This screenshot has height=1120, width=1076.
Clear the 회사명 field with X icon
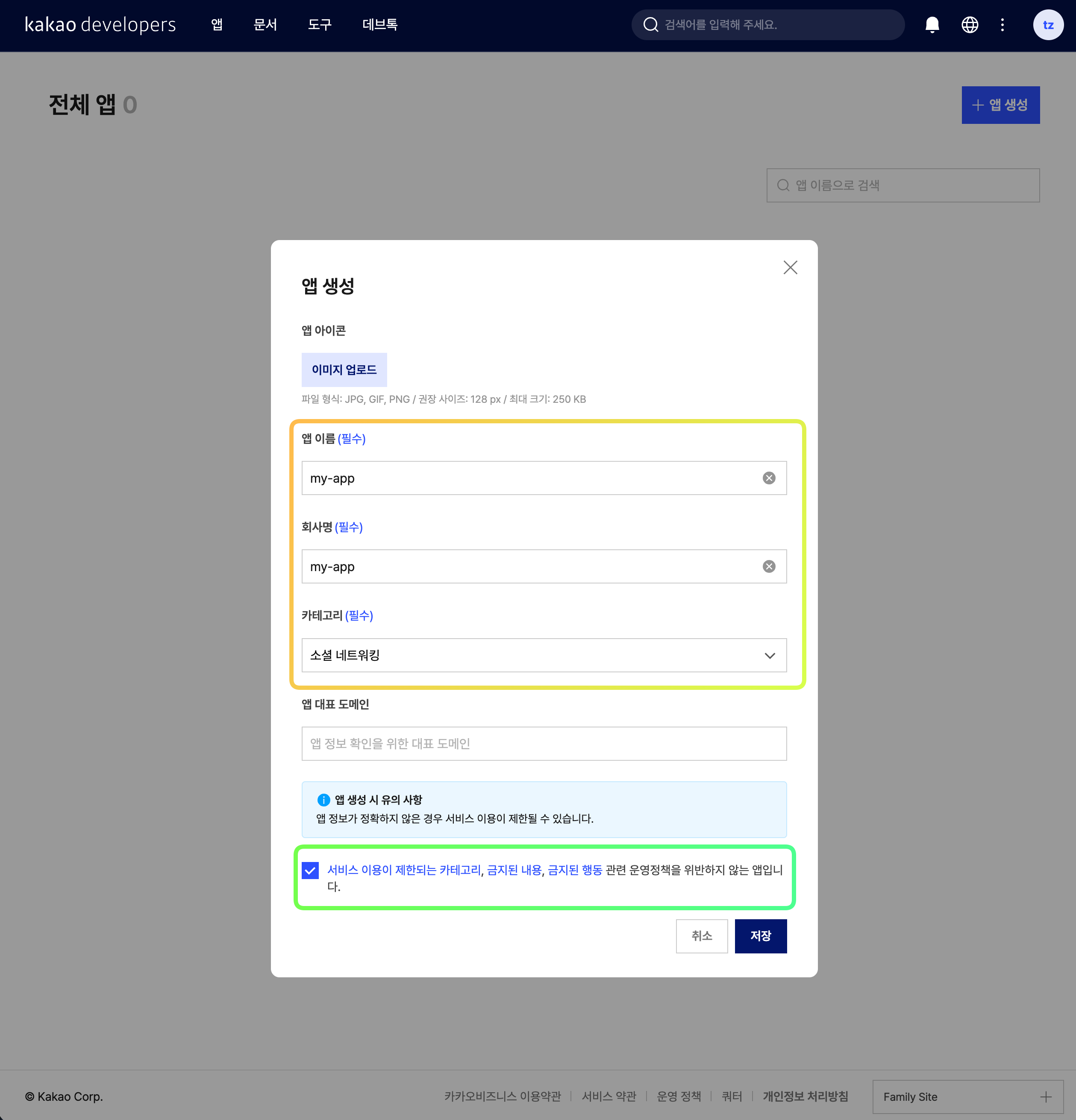pos(769,566)
